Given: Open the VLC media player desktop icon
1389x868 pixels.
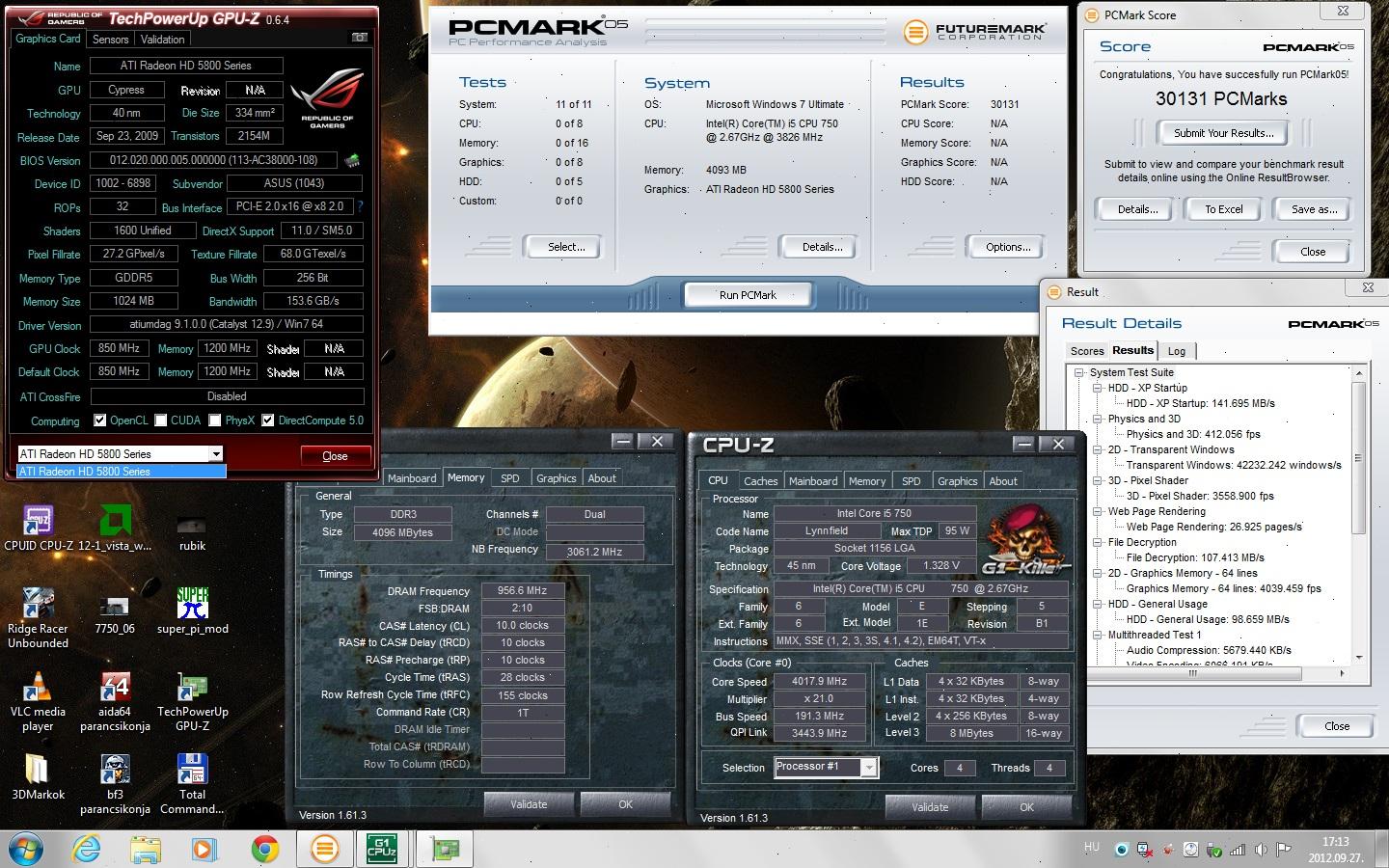Looking at the screenshot, I should pos(38,701).
